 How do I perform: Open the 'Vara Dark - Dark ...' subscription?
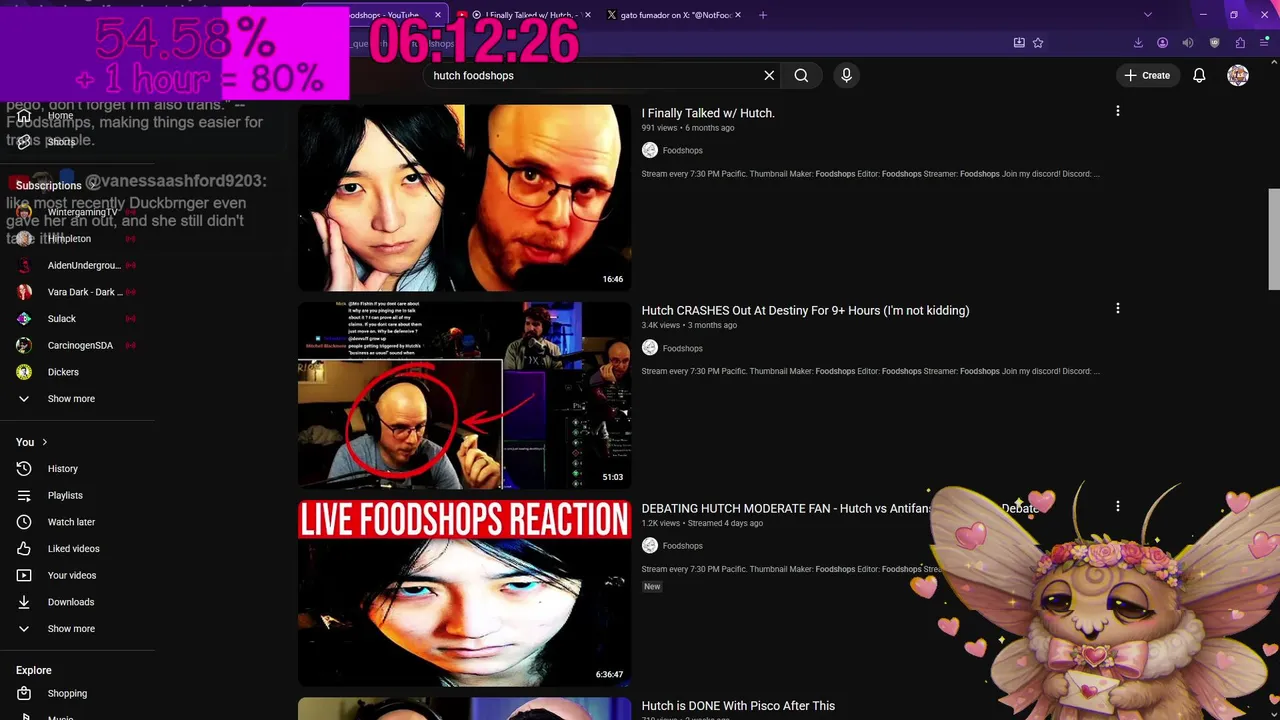[78, 292]
